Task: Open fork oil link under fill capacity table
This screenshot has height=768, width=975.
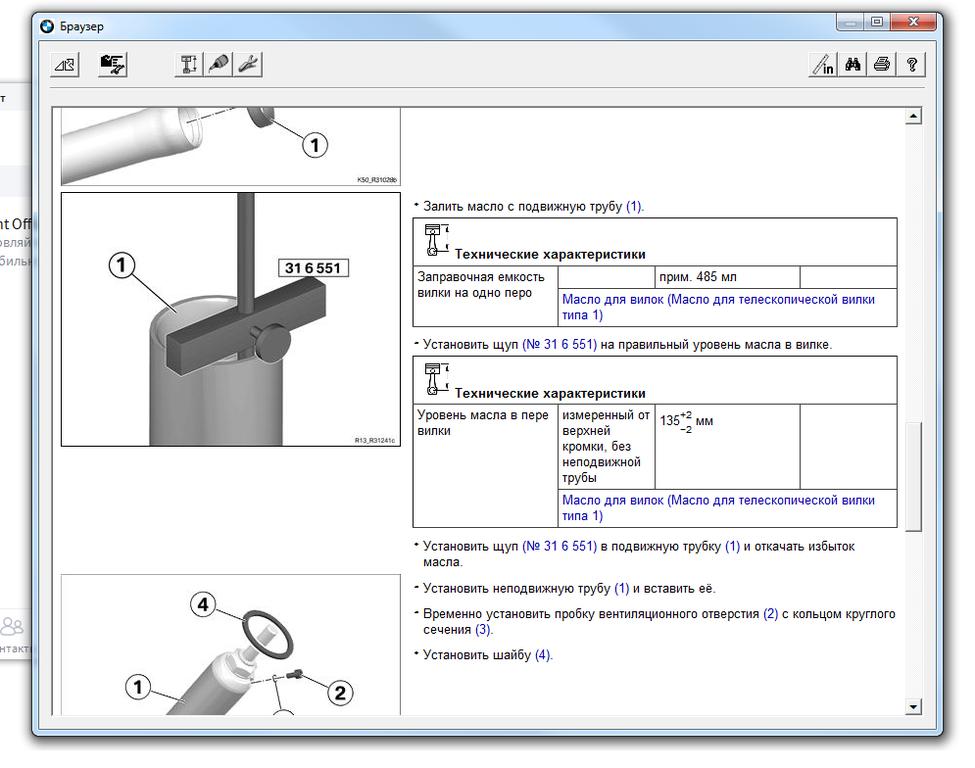Action: pos(718,307)
